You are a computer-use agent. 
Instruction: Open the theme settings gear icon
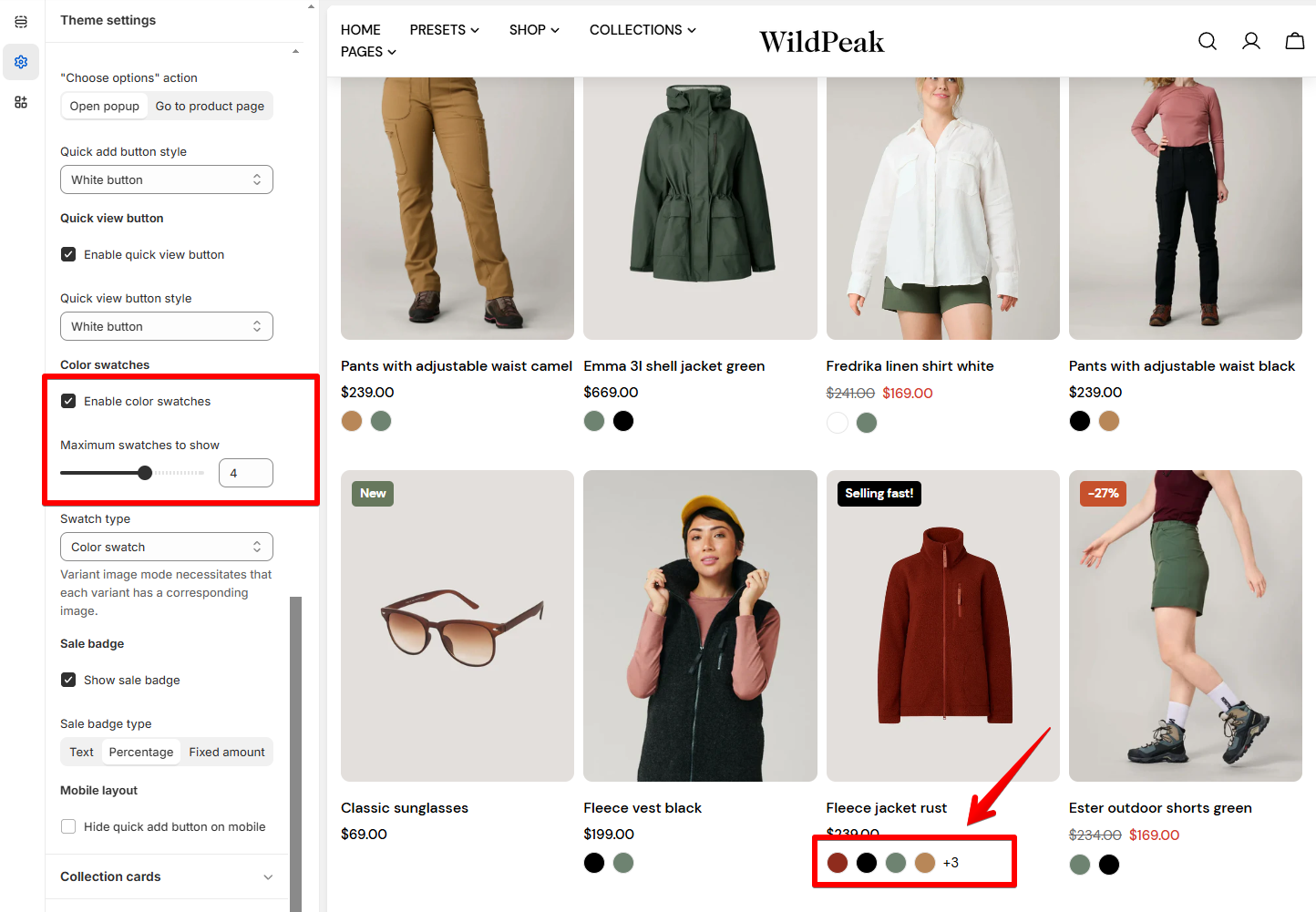21,62
